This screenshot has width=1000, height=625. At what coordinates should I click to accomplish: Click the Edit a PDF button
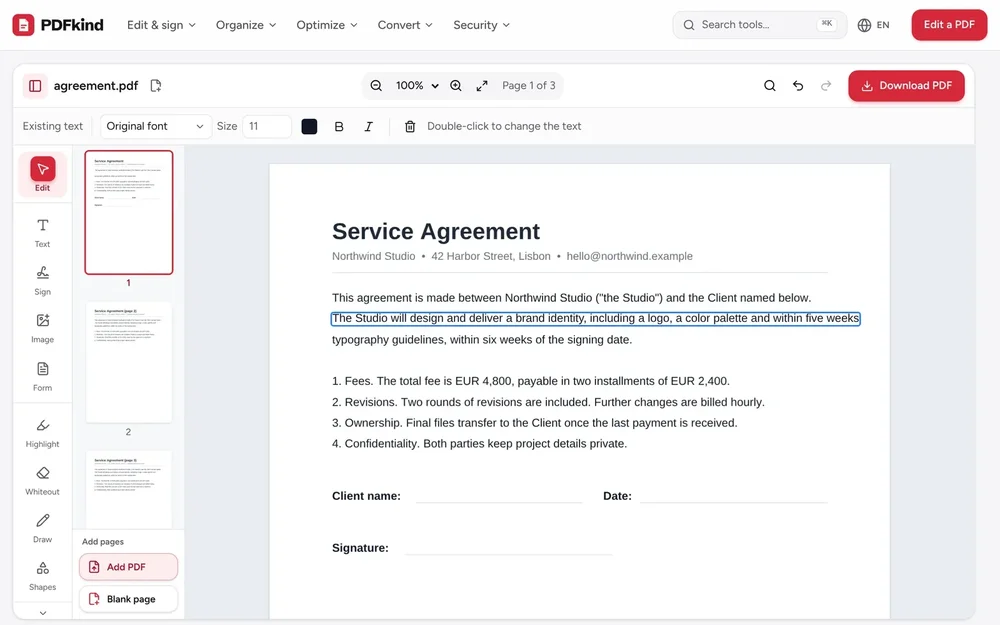point(949,25)
